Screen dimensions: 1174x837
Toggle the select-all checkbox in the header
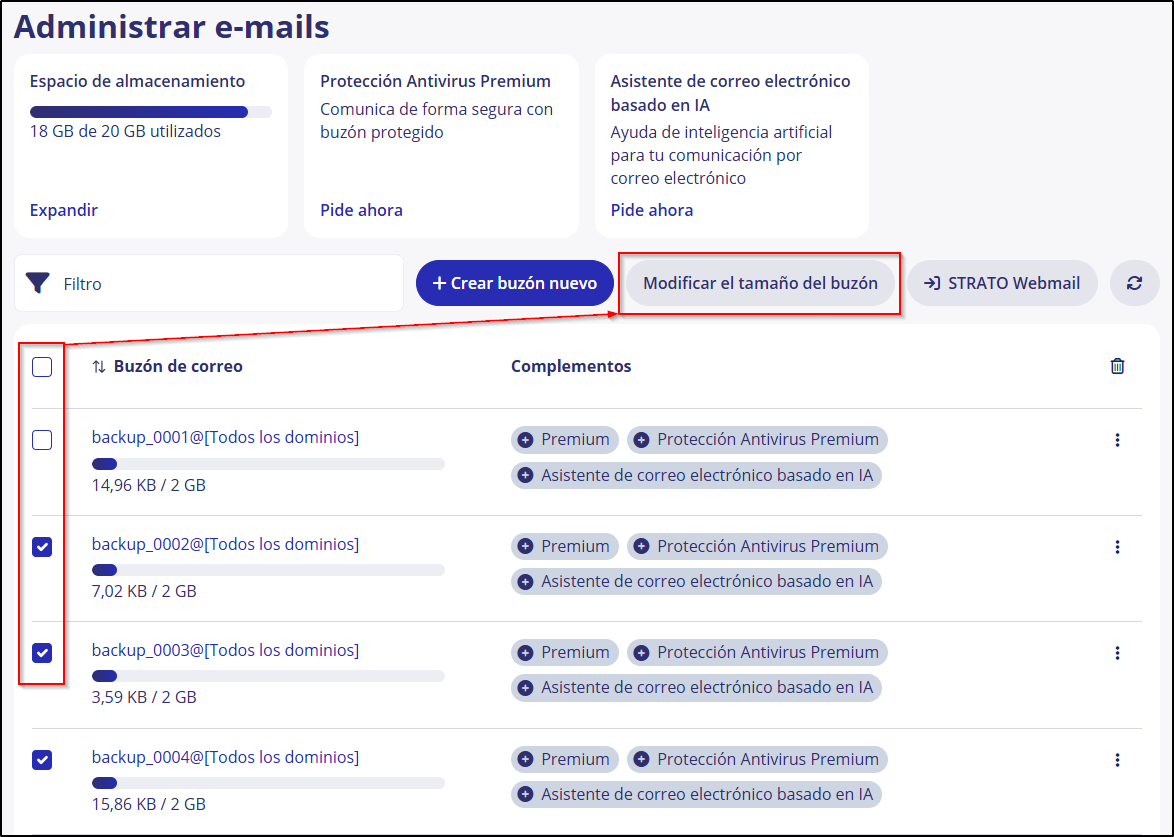coord(42,367)
